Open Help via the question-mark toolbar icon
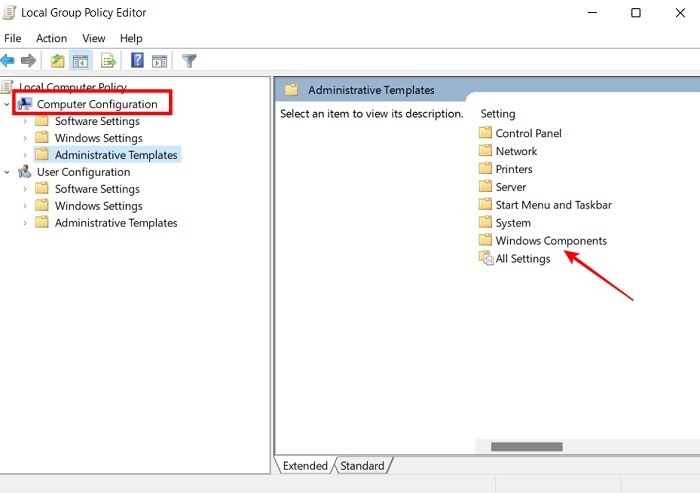Screen dimensions: 700x493 click(137, 60)
